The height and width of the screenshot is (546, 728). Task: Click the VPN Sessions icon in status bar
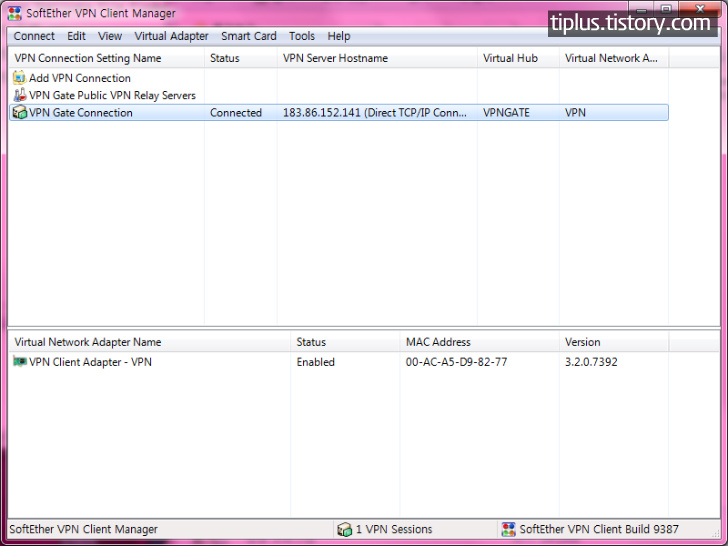point(344,529)
